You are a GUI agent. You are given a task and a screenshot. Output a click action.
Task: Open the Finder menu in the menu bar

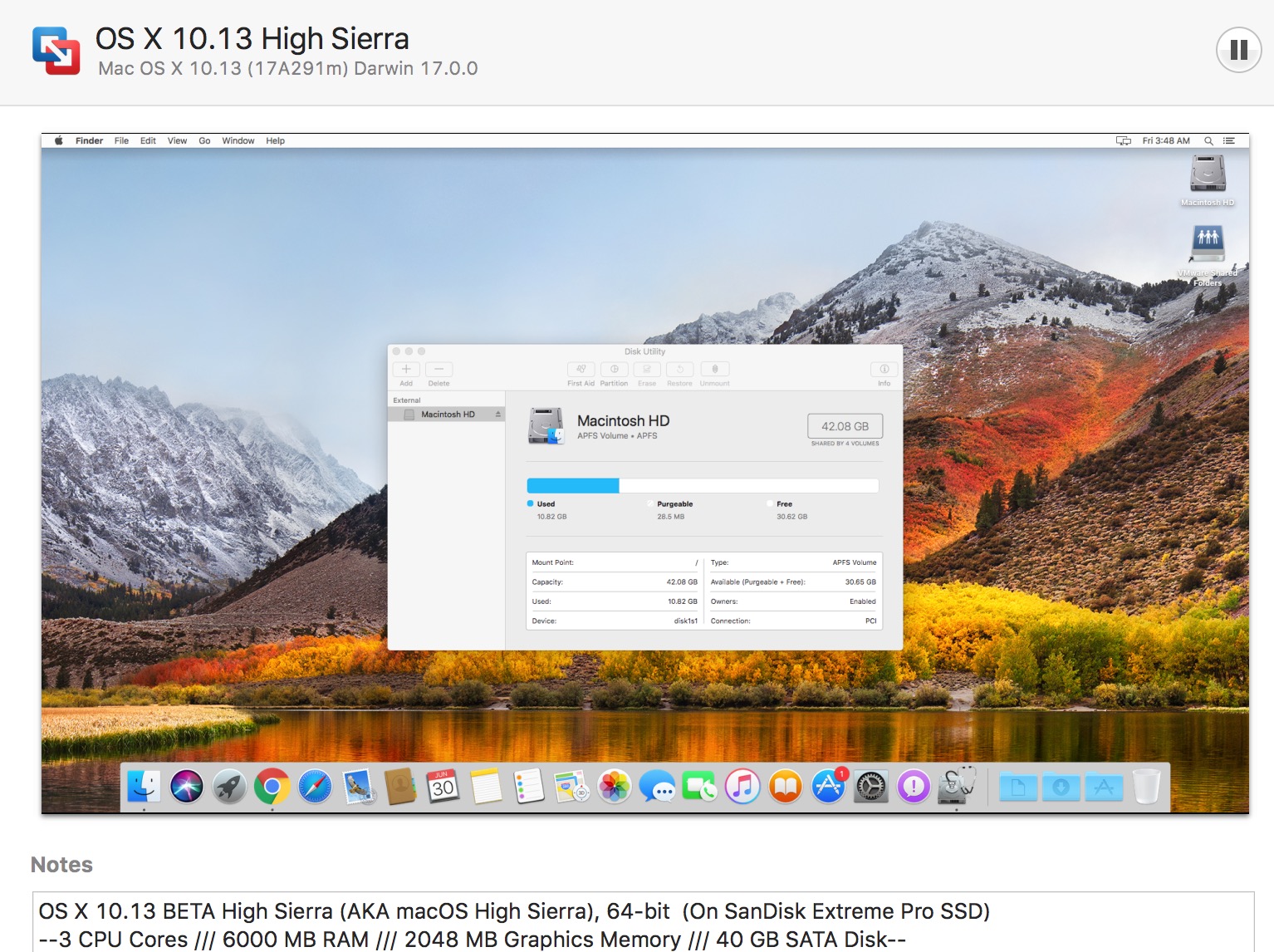[89, 140]
